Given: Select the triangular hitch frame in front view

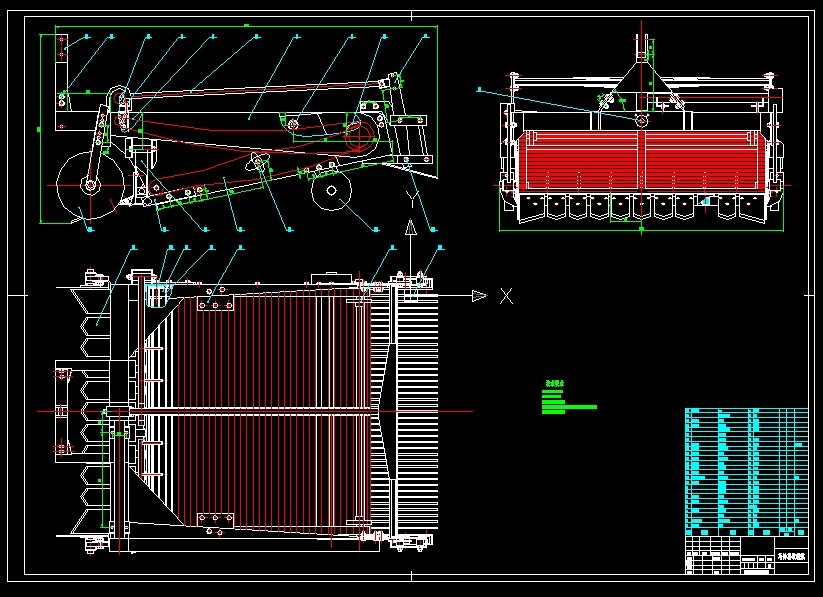Looking at the screenshot, I should click(x=641, y=87).
